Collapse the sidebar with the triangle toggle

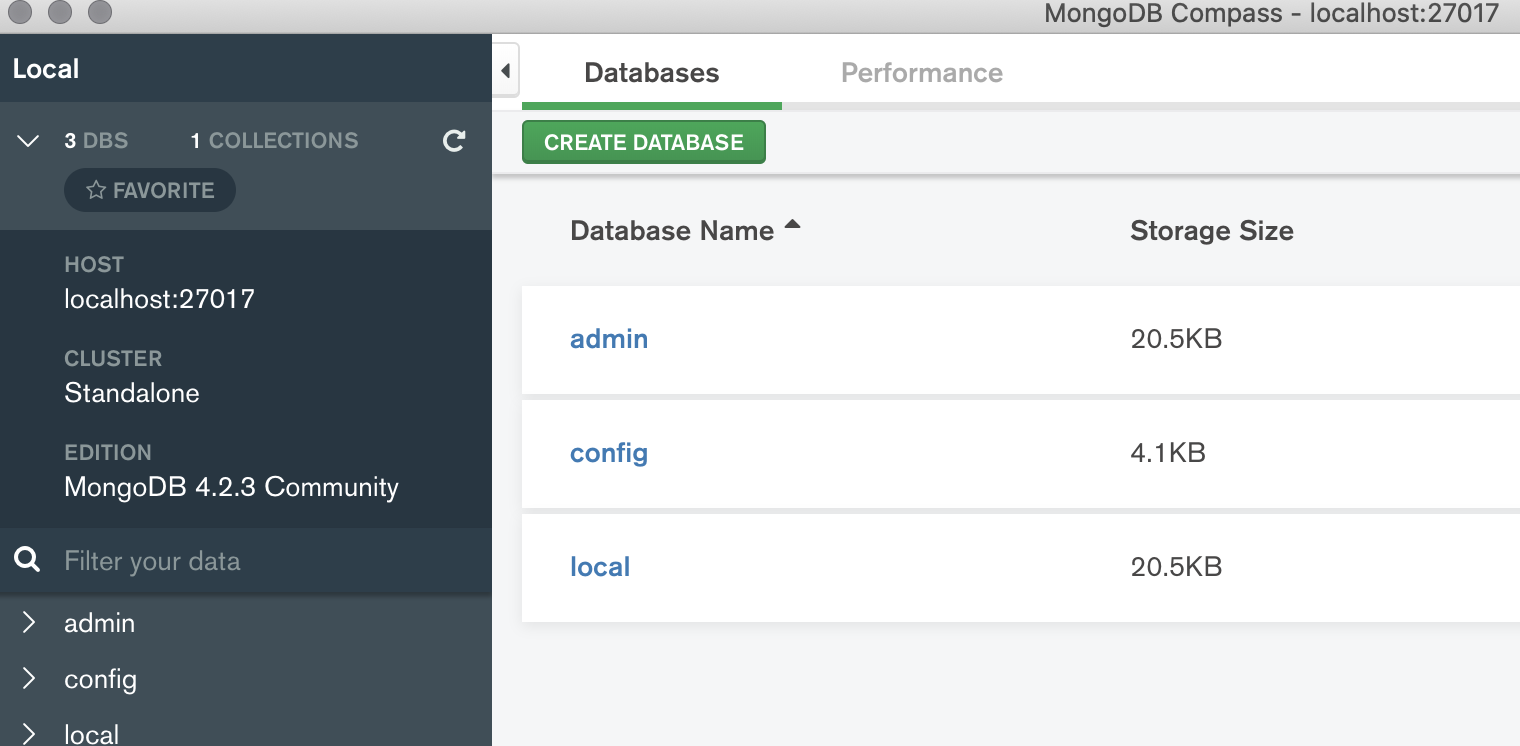tap(505, 71)
